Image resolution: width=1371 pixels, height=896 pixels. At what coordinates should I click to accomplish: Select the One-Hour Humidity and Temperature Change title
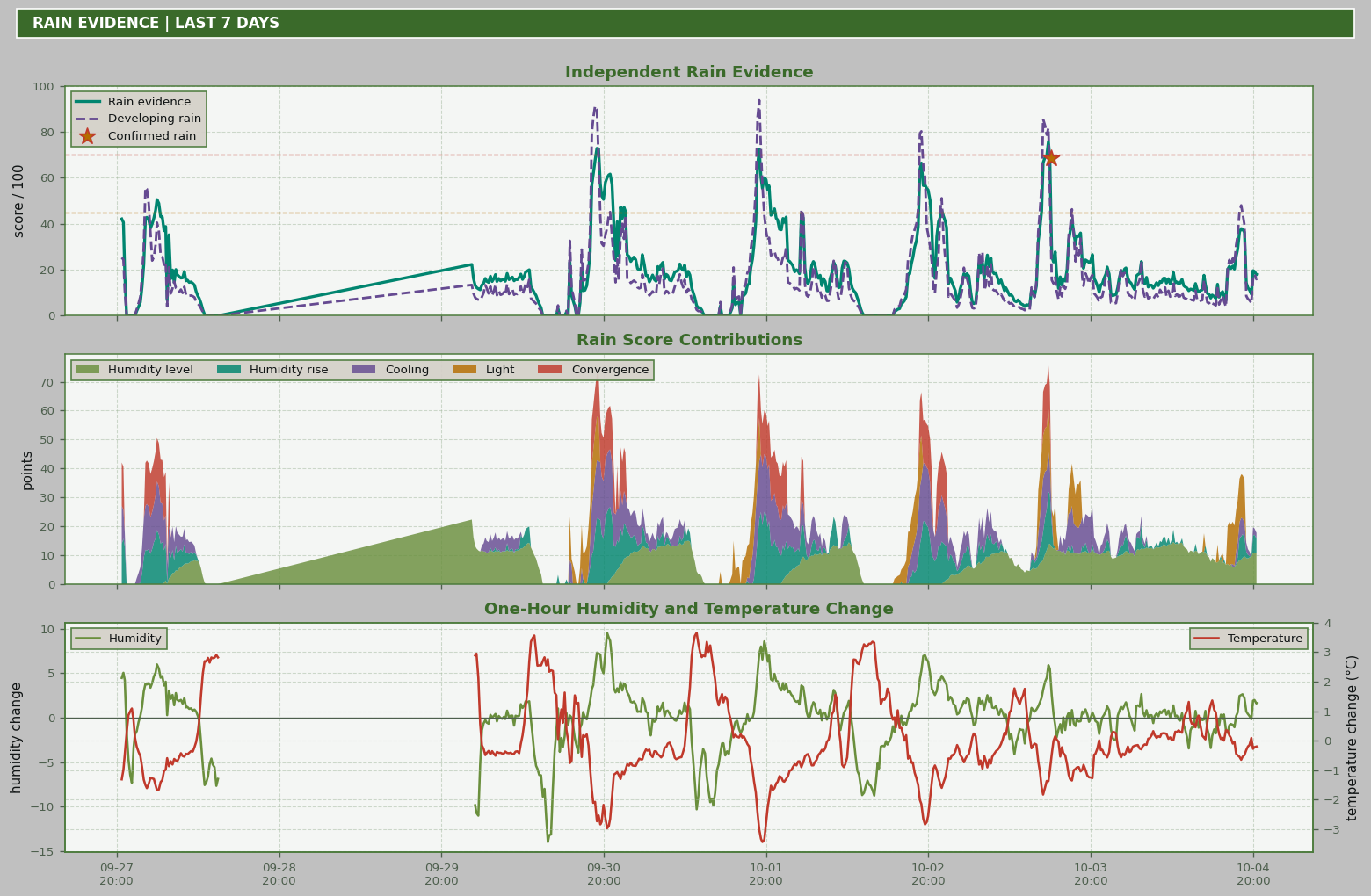pyautogui.click(x=689, y=609)
